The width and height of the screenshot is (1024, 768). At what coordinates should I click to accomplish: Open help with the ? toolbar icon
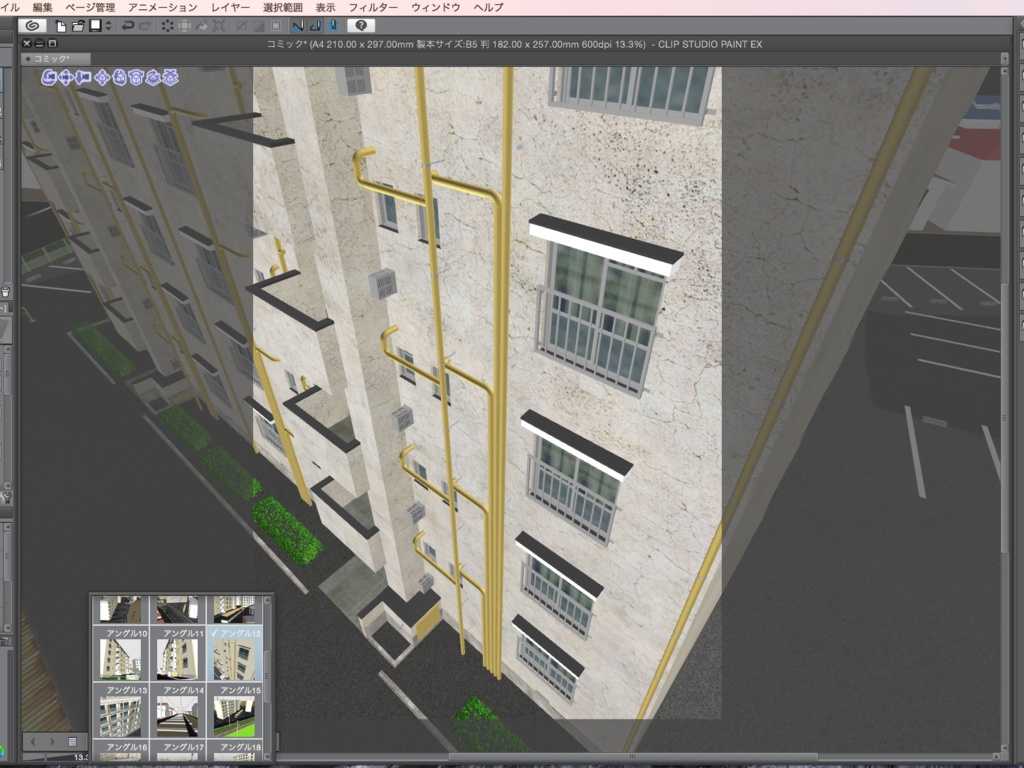tap(361, 27)
